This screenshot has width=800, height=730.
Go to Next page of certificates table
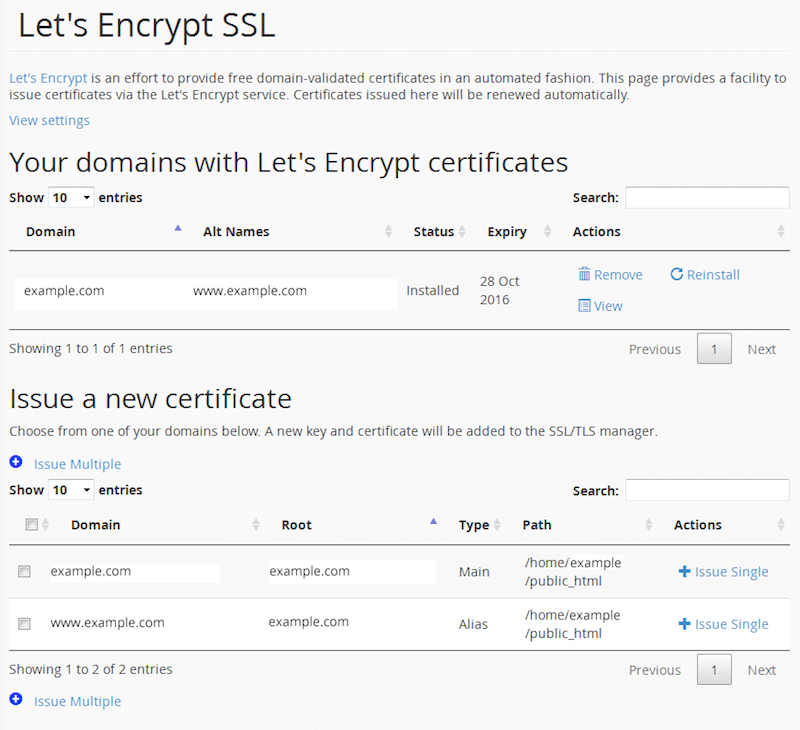[761, 349]
